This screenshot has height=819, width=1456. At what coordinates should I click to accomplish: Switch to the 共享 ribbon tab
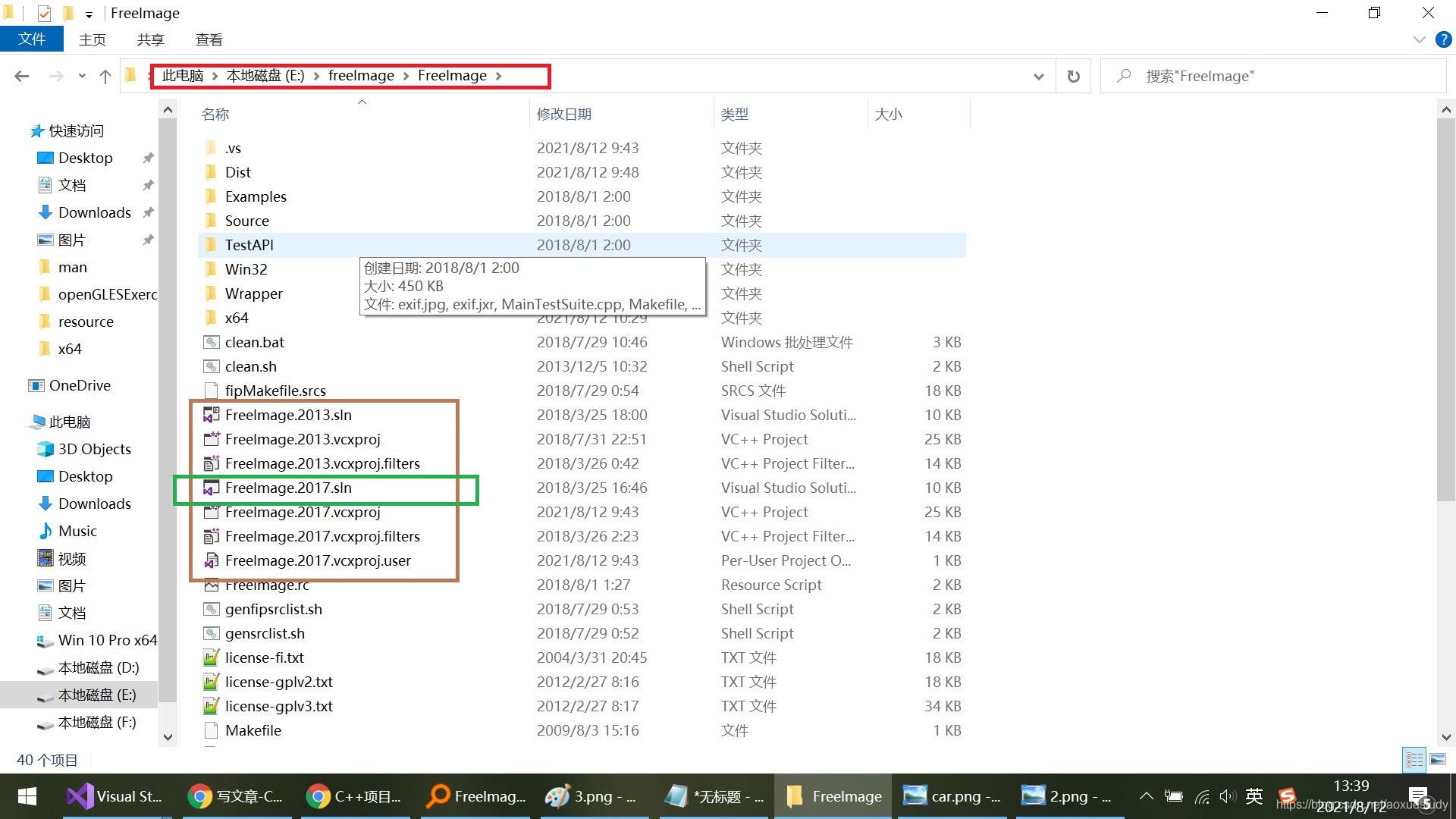150,39
